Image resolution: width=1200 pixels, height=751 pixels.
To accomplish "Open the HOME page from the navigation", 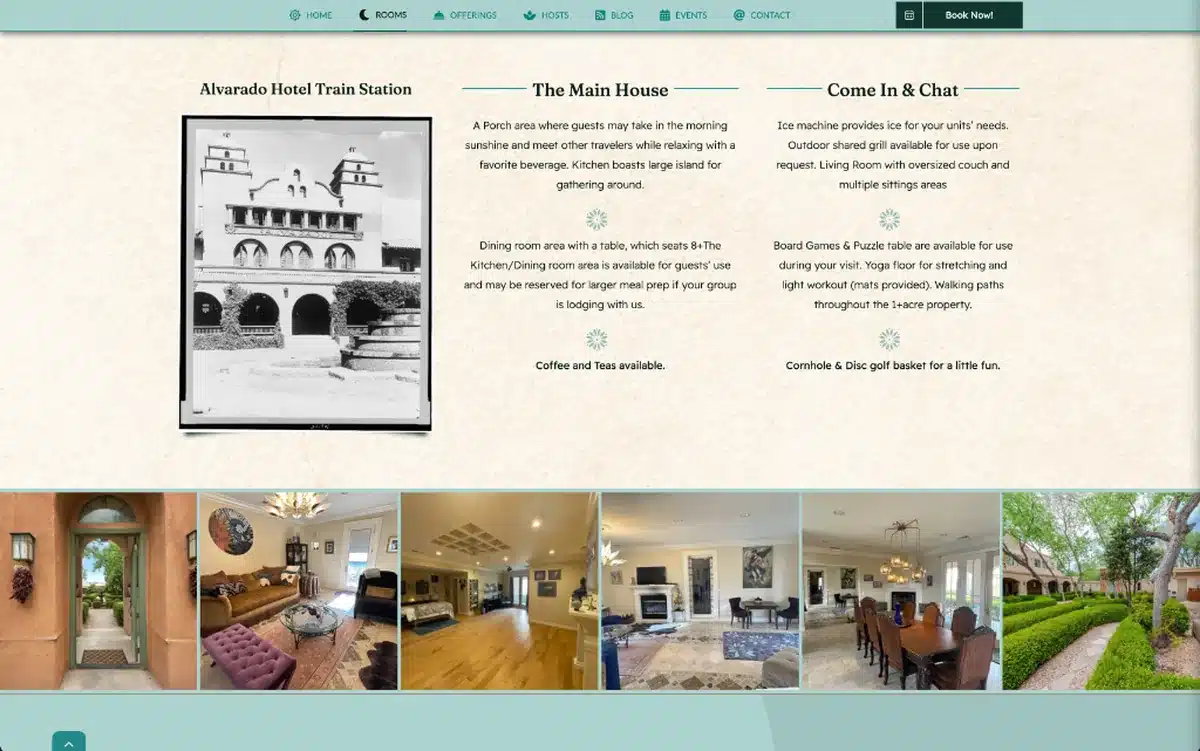I will tap(319, 15).
